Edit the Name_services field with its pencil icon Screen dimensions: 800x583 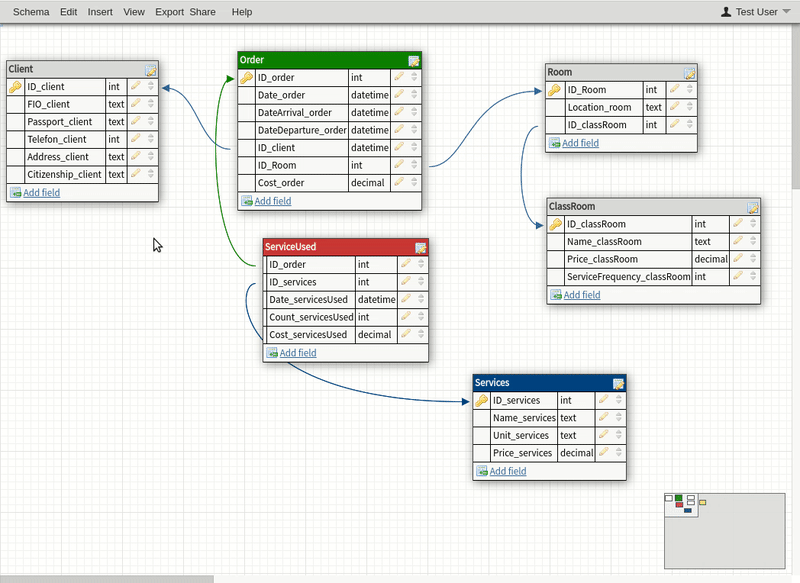click(x=605, y=418)
